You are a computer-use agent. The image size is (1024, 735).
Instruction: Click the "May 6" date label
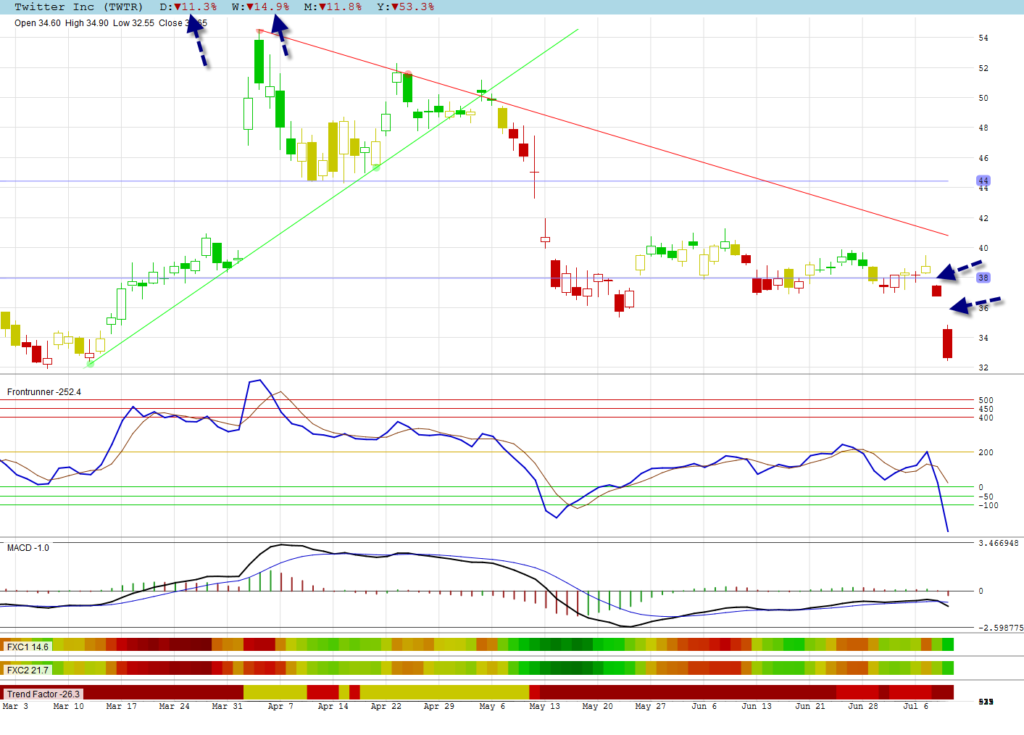coord(492,706)
